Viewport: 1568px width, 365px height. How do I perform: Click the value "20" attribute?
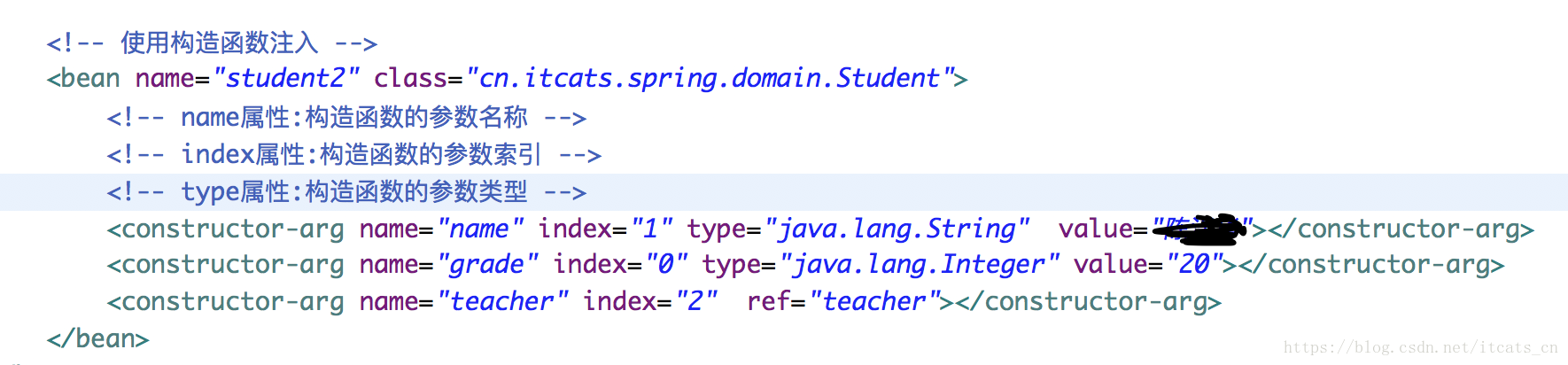coord(1194,265)
